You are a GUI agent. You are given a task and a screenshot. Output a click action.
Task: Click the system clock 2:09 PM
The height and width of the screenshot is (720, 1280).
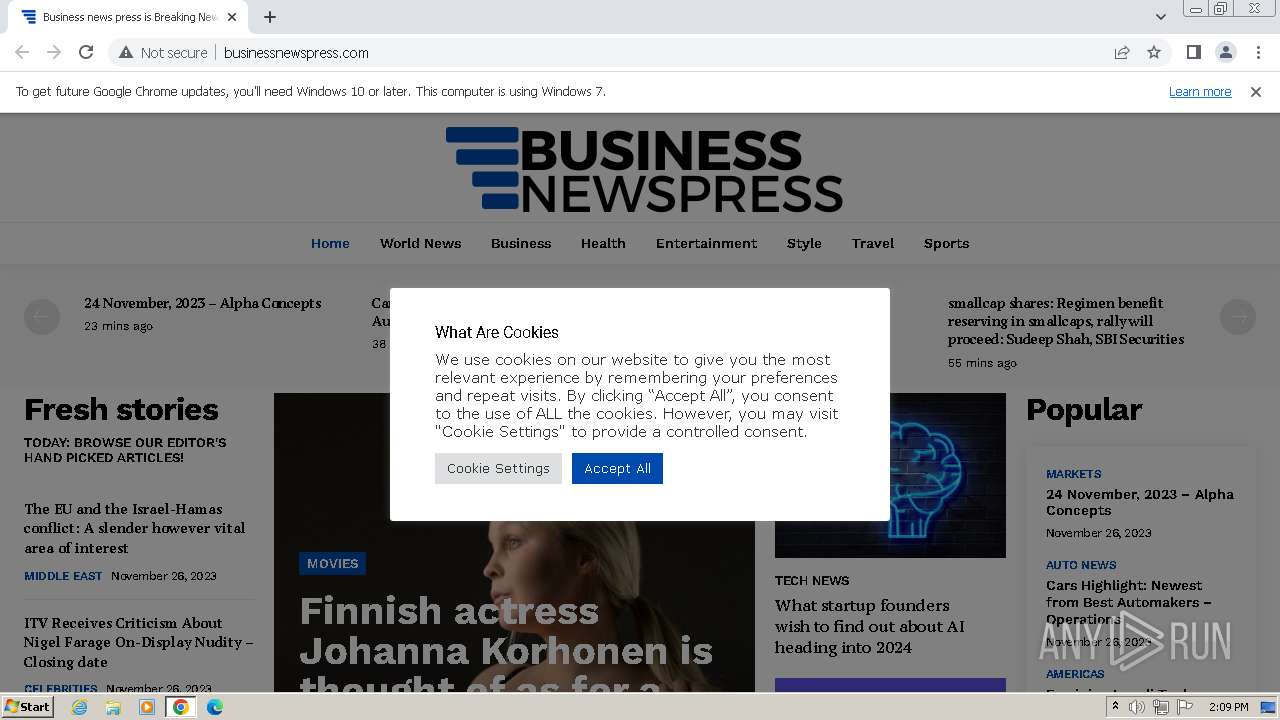1228,707
